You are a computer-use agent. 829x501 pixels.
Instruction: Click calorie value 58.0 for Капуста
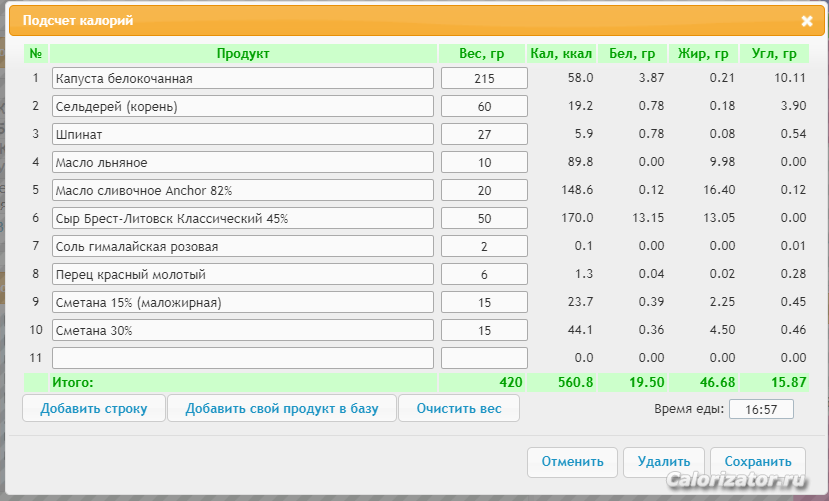pos(581,78)
